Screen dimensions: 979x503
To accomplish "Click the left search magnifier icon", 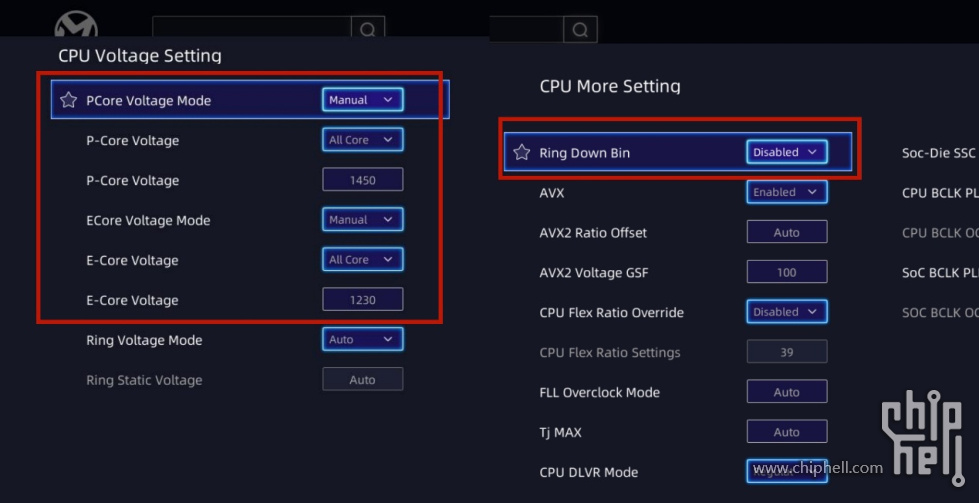I will pos(368,29).
